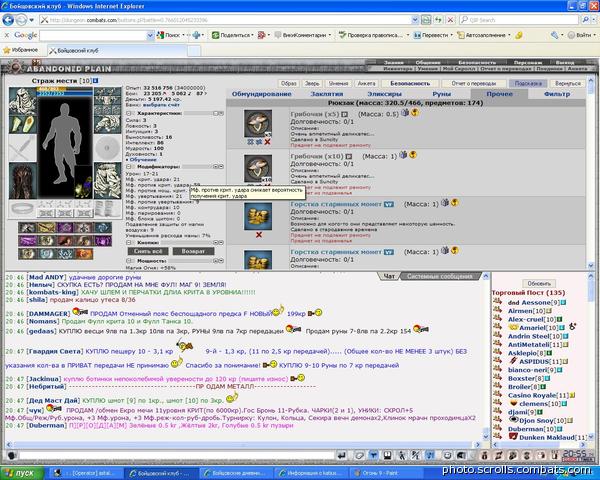Collapse the Мощность section
This screenshot has width=600, height=480.
129,261
